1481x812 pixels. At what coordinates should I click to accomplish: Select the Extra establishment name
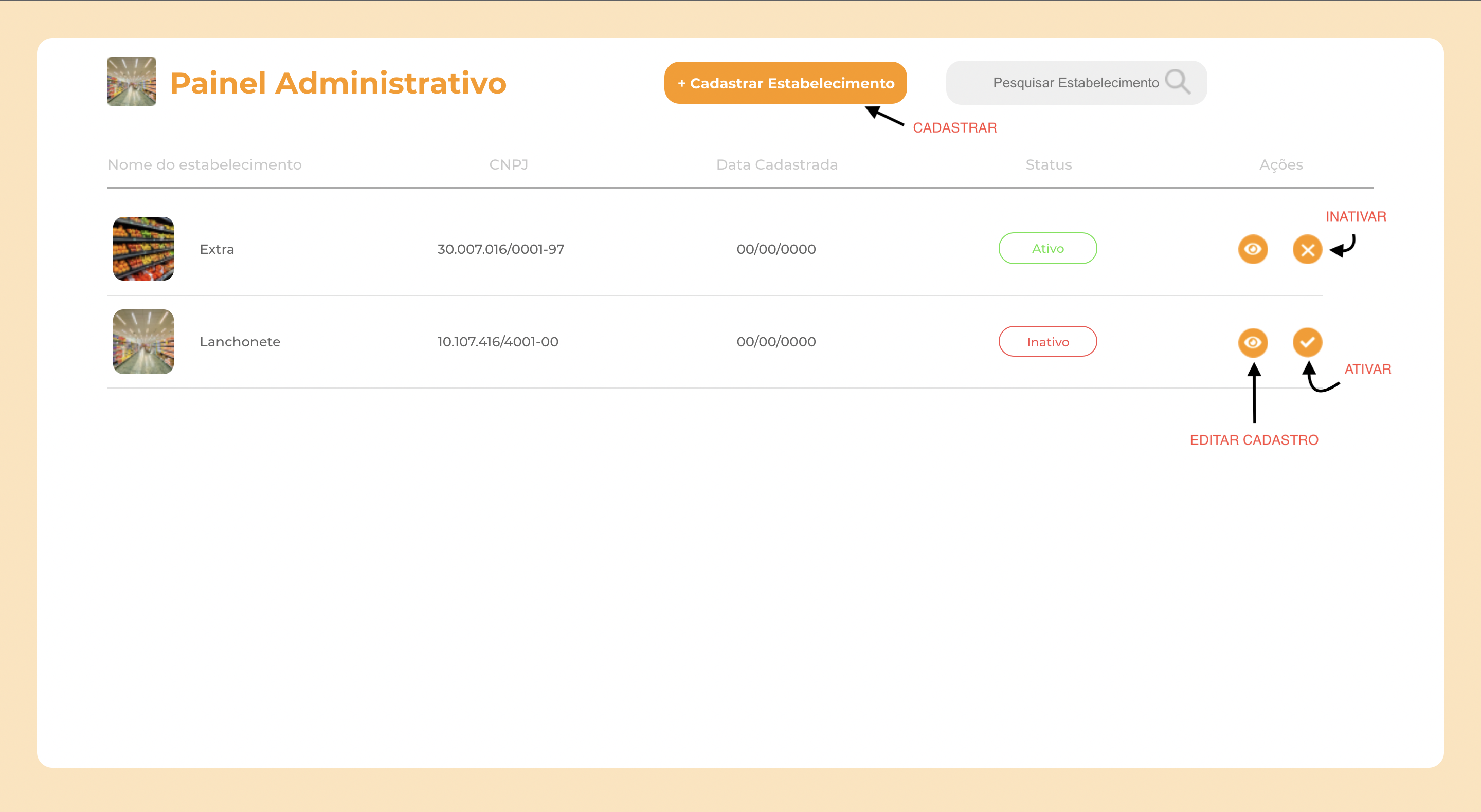[x=216, y=249]
